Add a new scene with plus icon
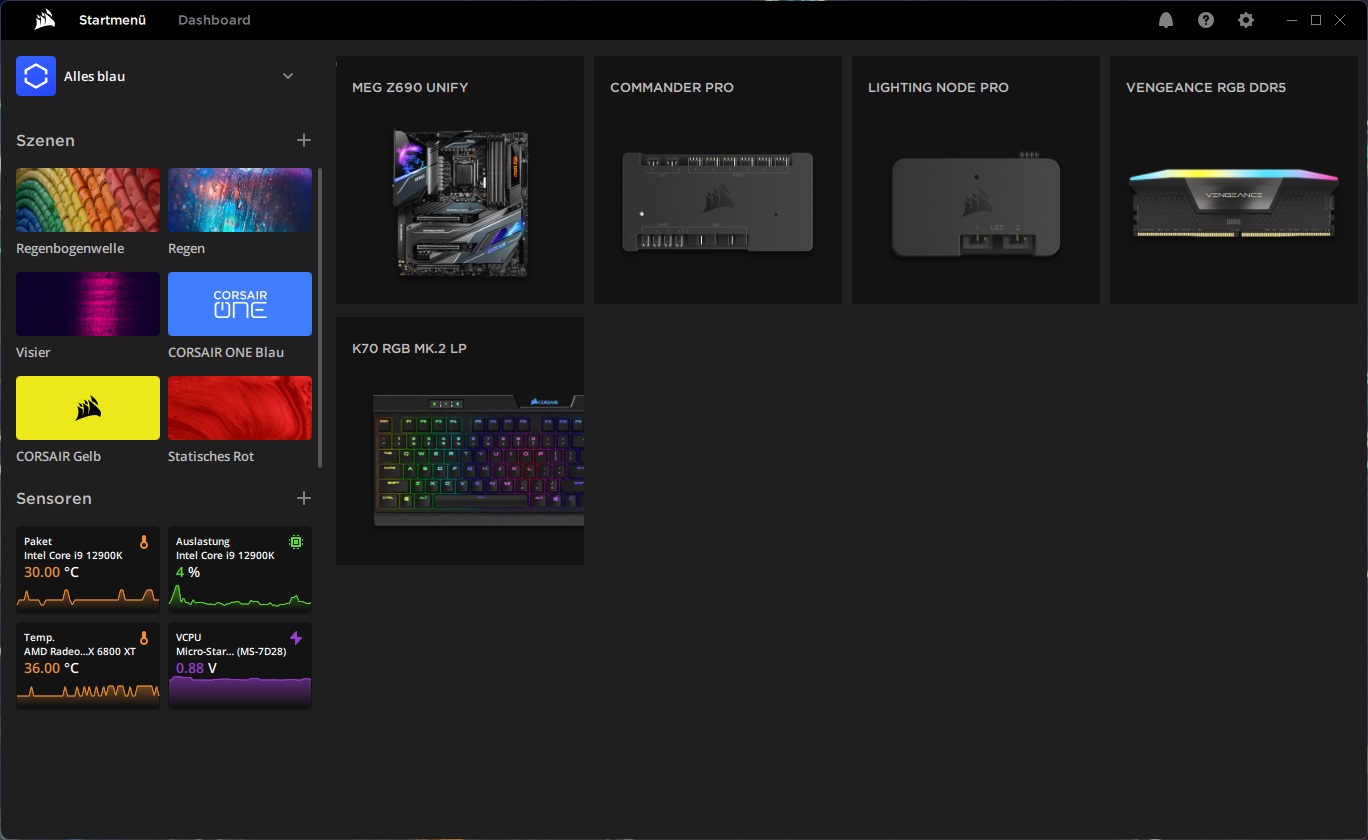The height and width of the screenshot is (840, 1368). (304, 140)
